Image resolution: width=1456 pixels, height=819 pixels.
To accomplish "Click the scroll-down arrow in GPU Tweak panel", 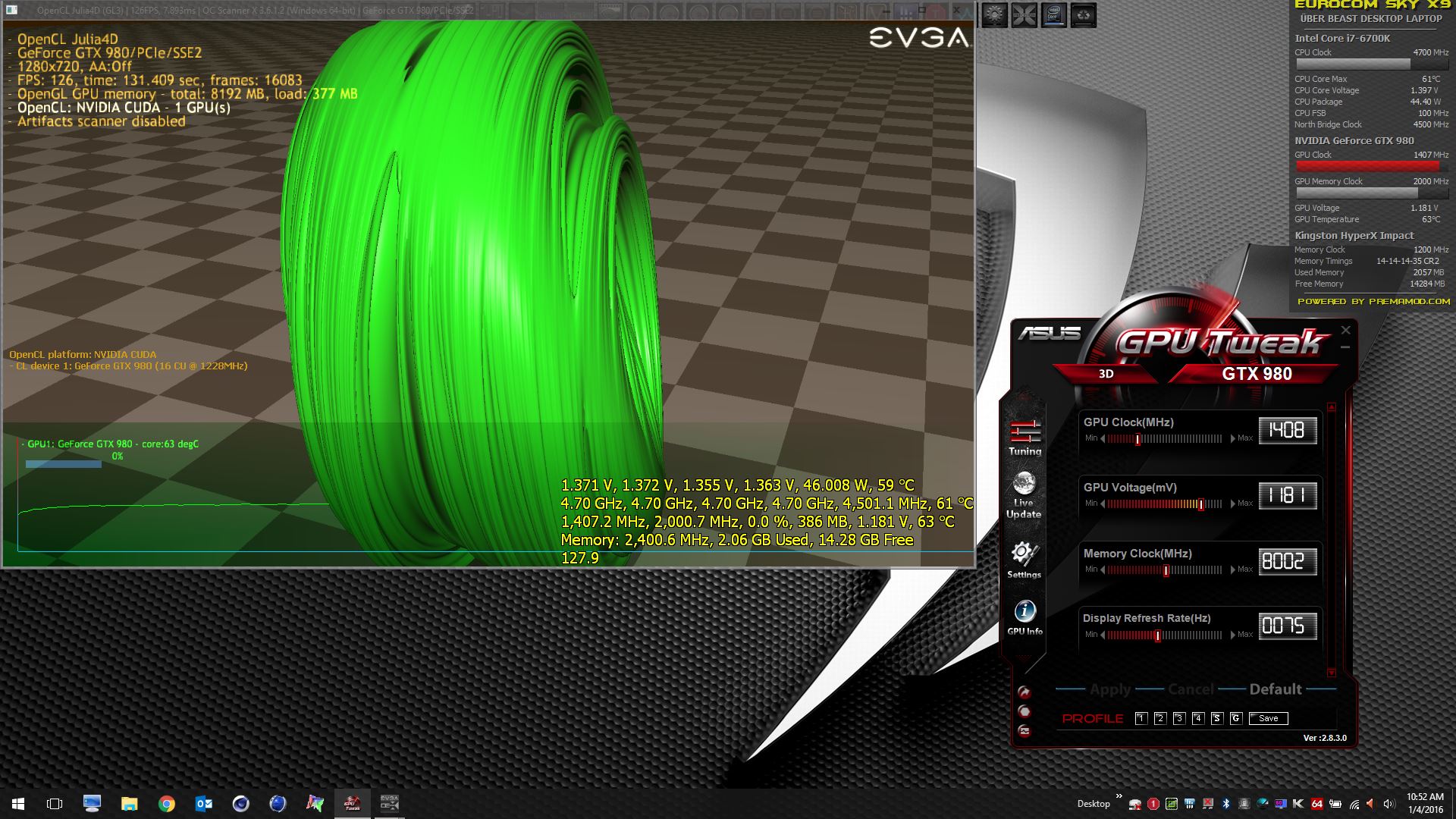I will pyautogui.click(x=1332, y=673).
